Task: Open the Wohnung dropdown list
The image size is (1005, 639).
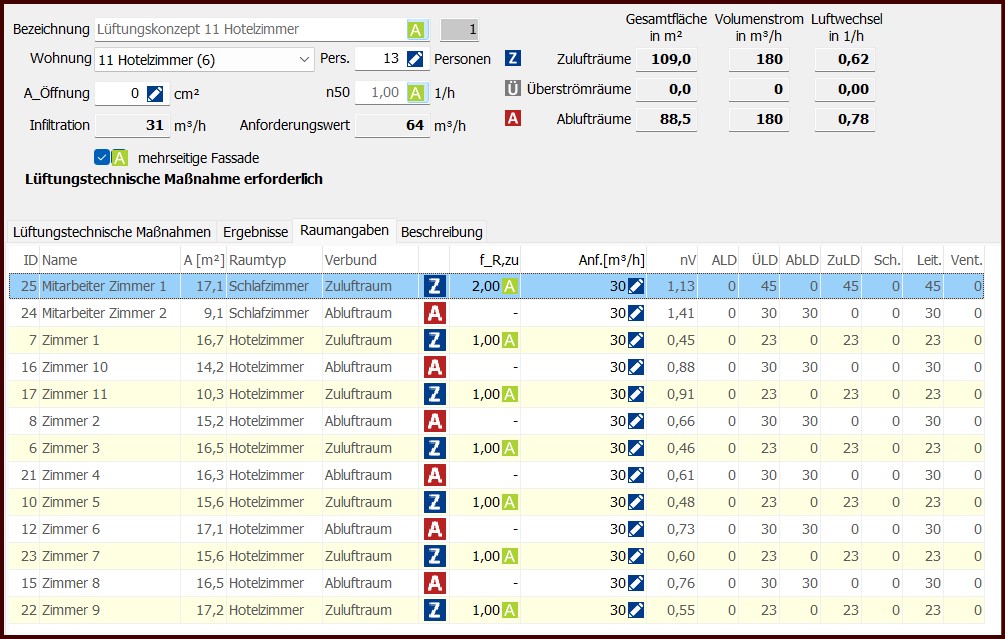Action: (305, 60)
